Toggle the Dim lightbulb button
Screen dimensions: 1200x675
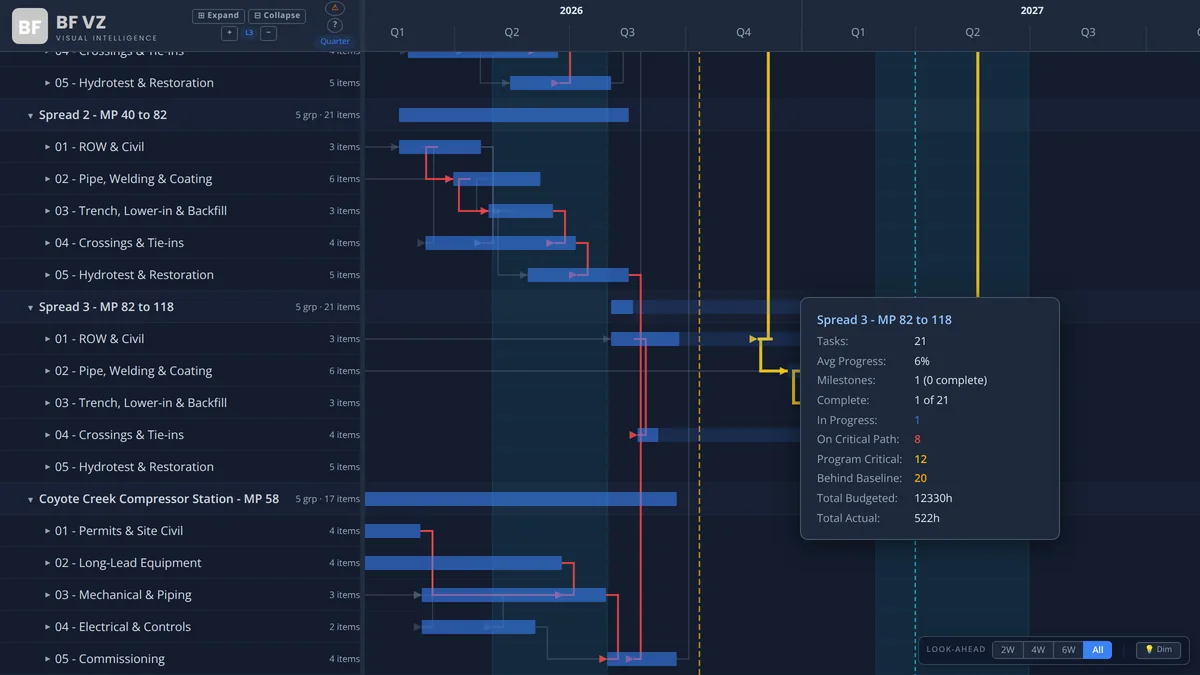[1158, 650]
